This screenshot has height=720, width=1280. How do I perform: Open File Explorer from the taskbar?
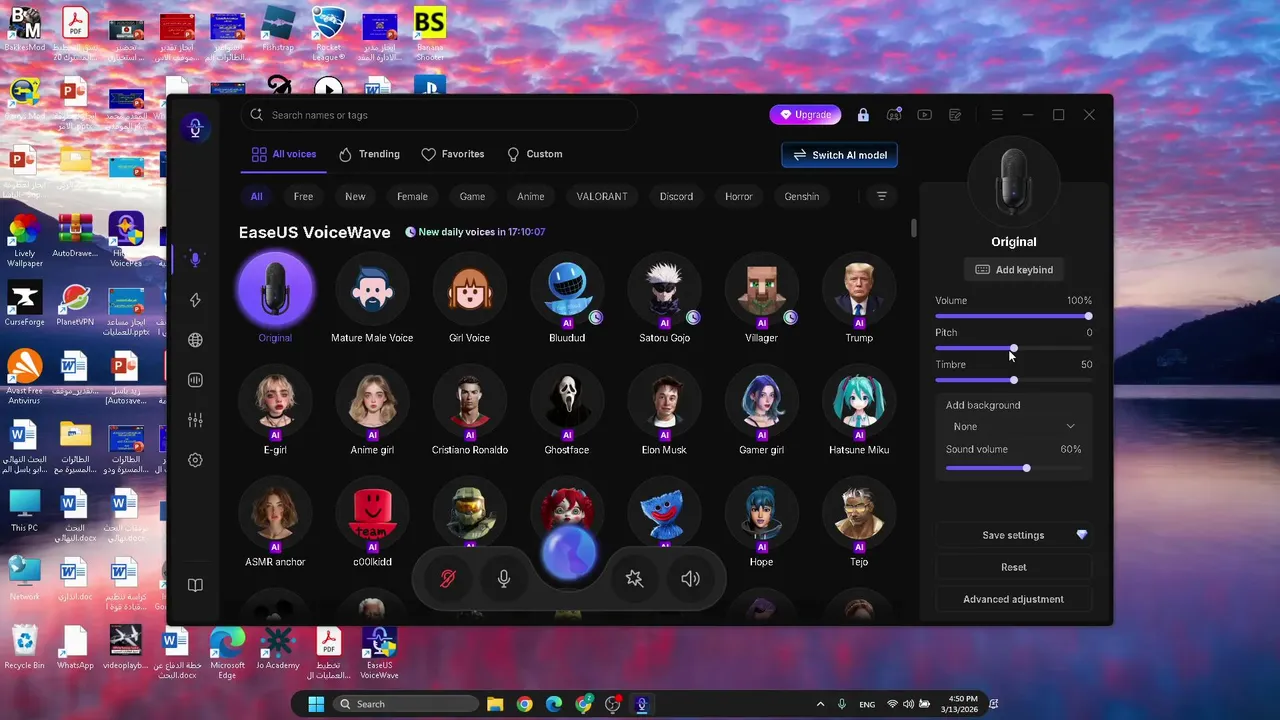point(495,704)
